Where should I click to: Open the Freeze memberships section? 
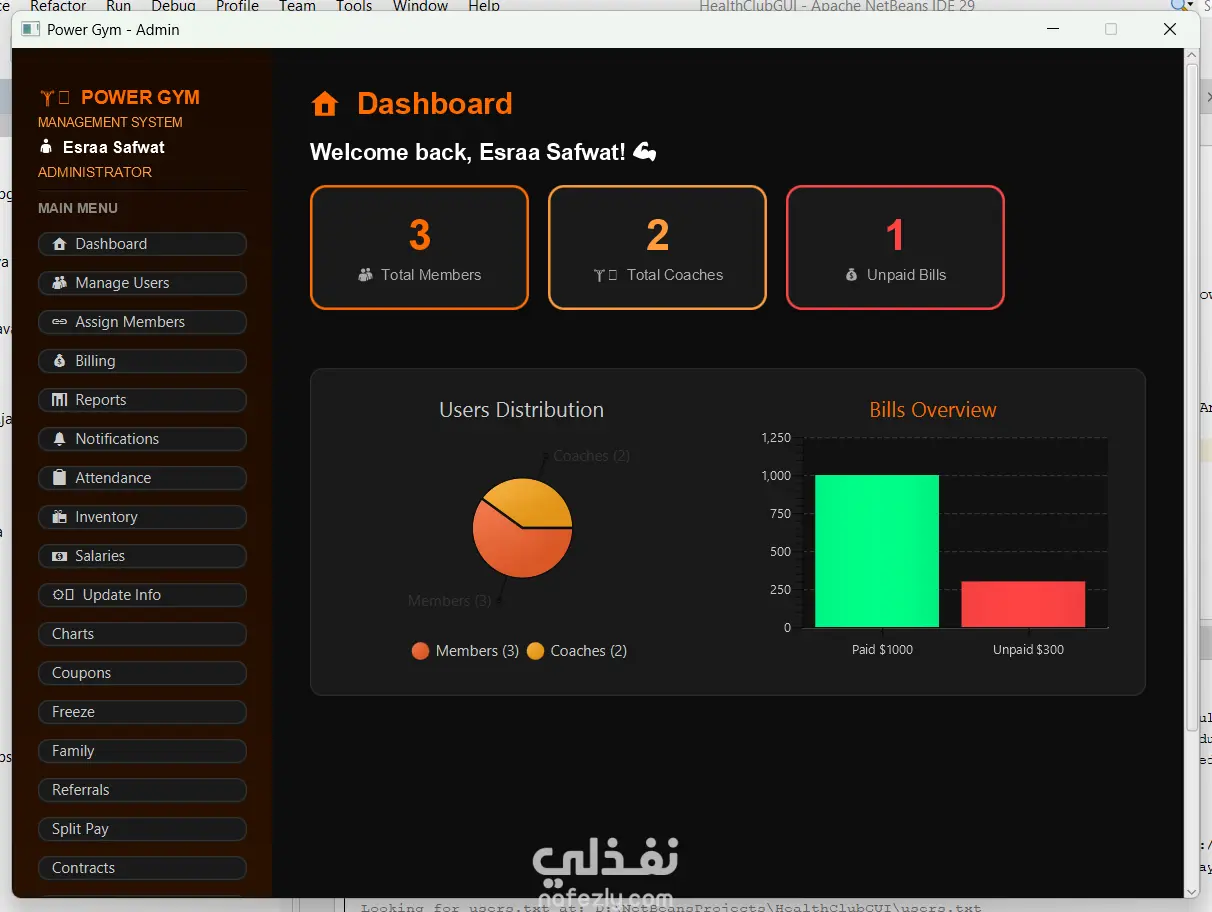(x=142, y=712)
